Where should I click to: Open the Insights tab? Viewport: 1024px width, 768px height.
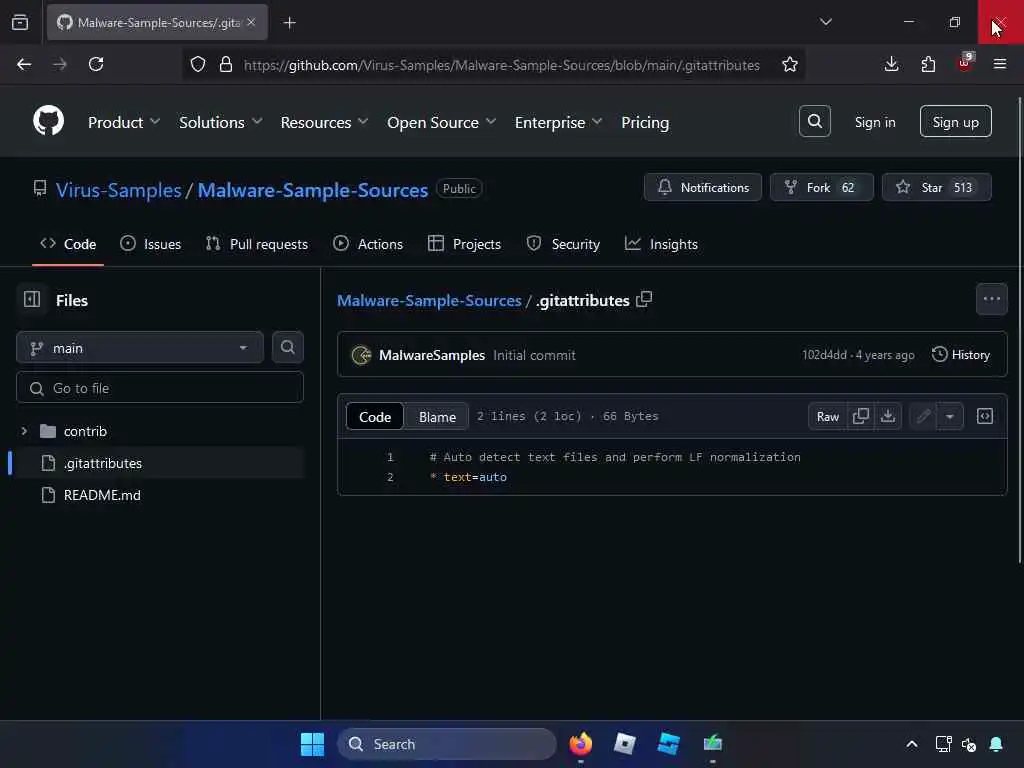coord(661,244)
